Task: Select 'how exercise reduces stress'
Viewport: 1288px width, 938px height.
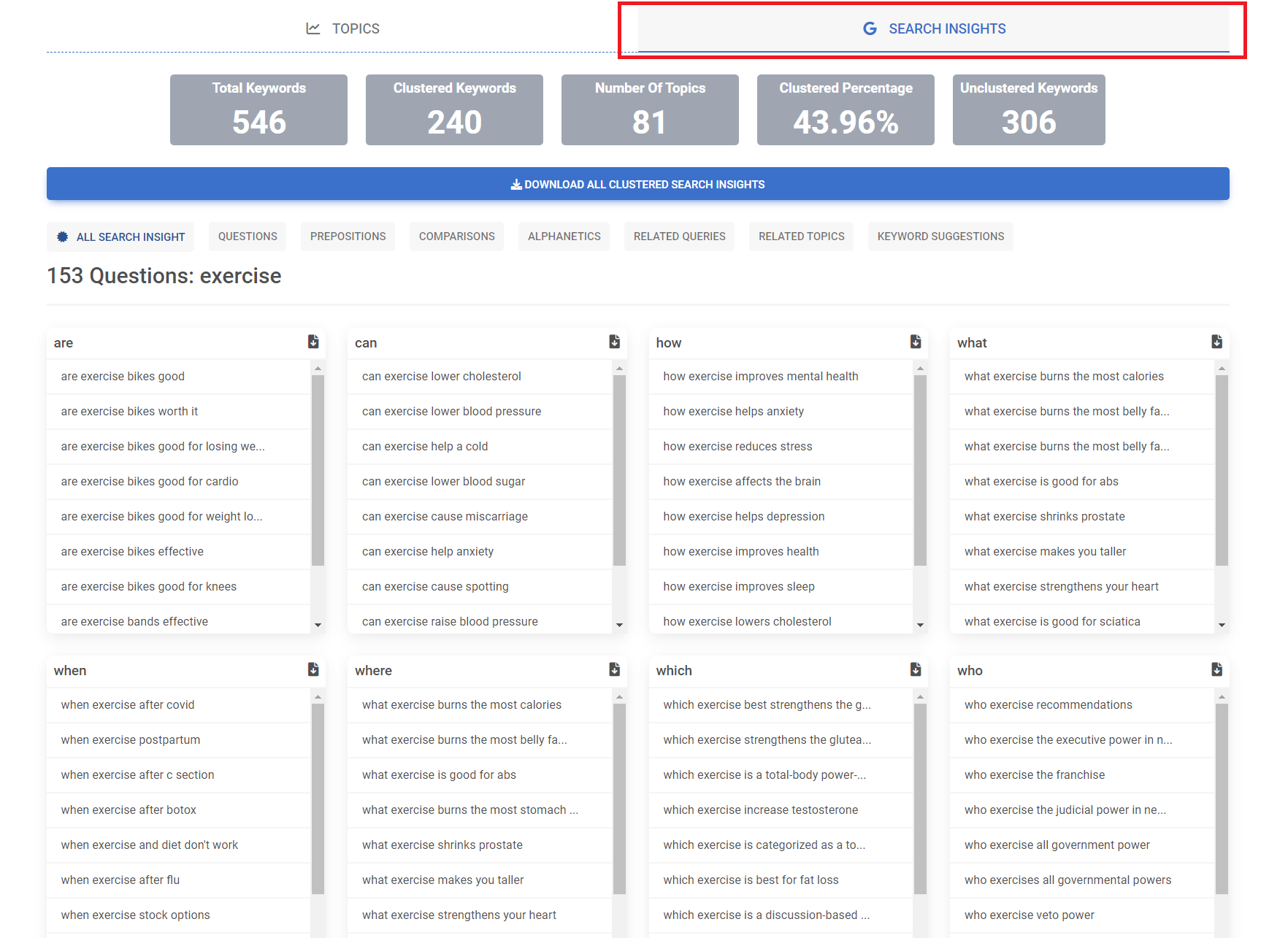Action: coord(781,447)
